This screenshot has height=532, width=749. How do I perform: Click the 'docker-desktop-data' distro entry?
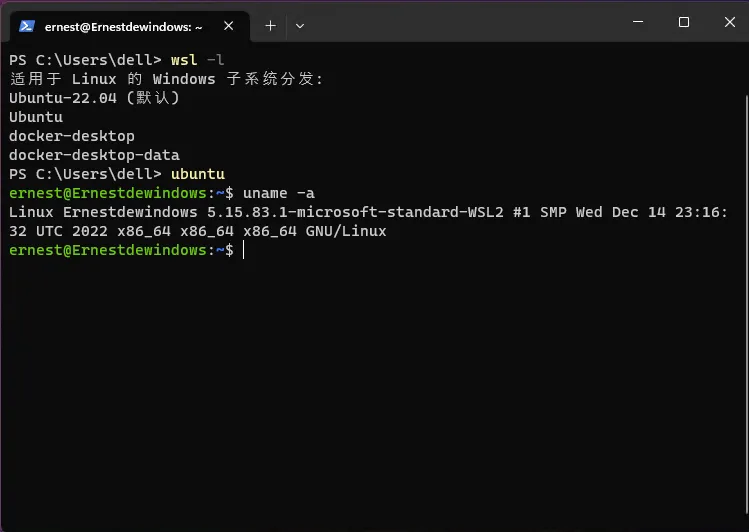click(x=94, y=155)
